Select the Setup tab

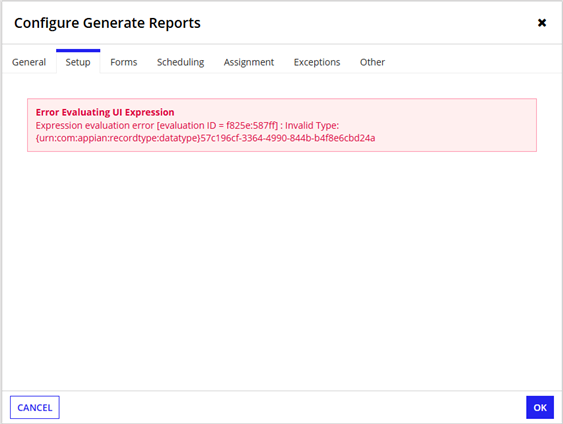(78, 62)
